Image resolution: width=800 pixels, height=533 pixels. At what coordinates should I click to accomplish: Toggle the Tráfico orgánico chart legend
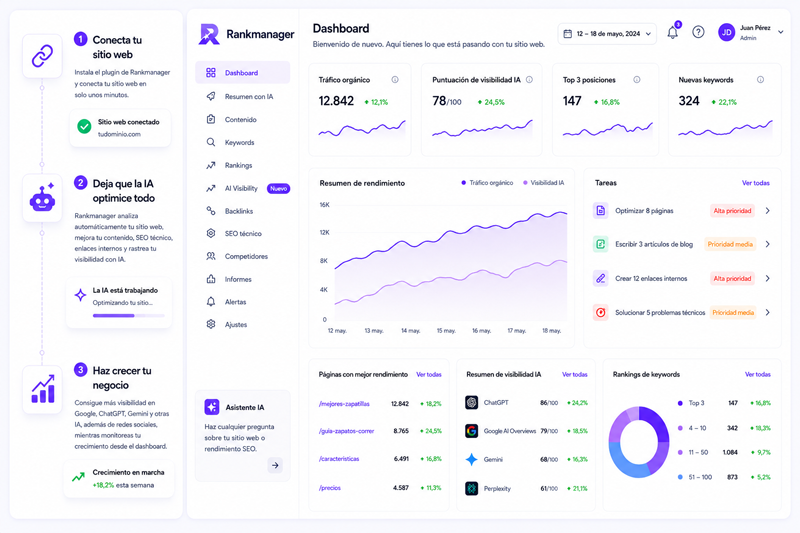coord(487,183)
